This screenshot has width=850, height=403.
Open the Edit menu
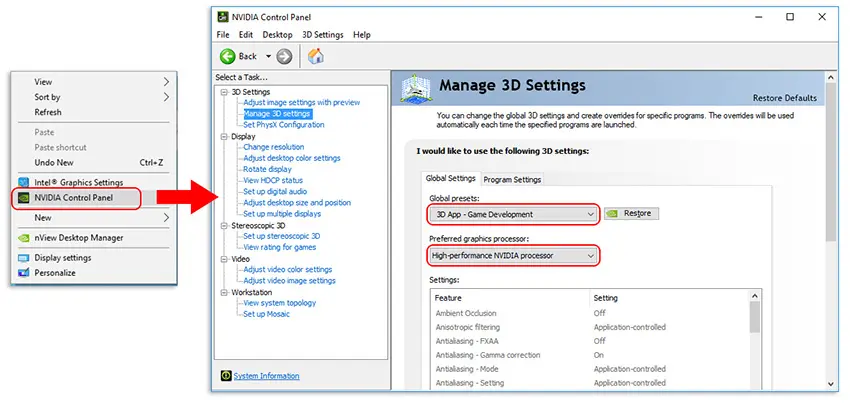[246, 35]
